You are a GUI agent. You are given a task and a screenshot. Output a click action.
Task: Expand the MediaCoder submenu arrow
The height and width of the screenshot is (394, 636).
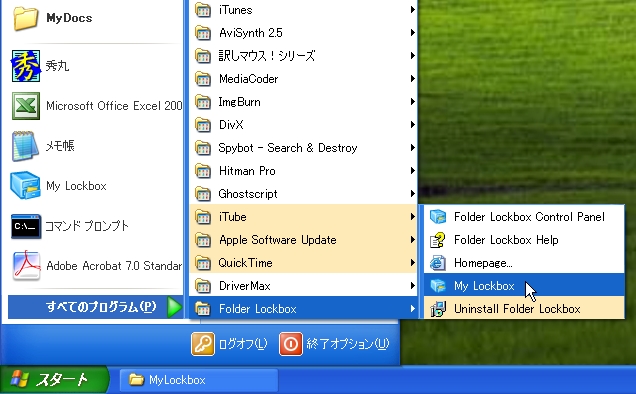pos(413,78)
